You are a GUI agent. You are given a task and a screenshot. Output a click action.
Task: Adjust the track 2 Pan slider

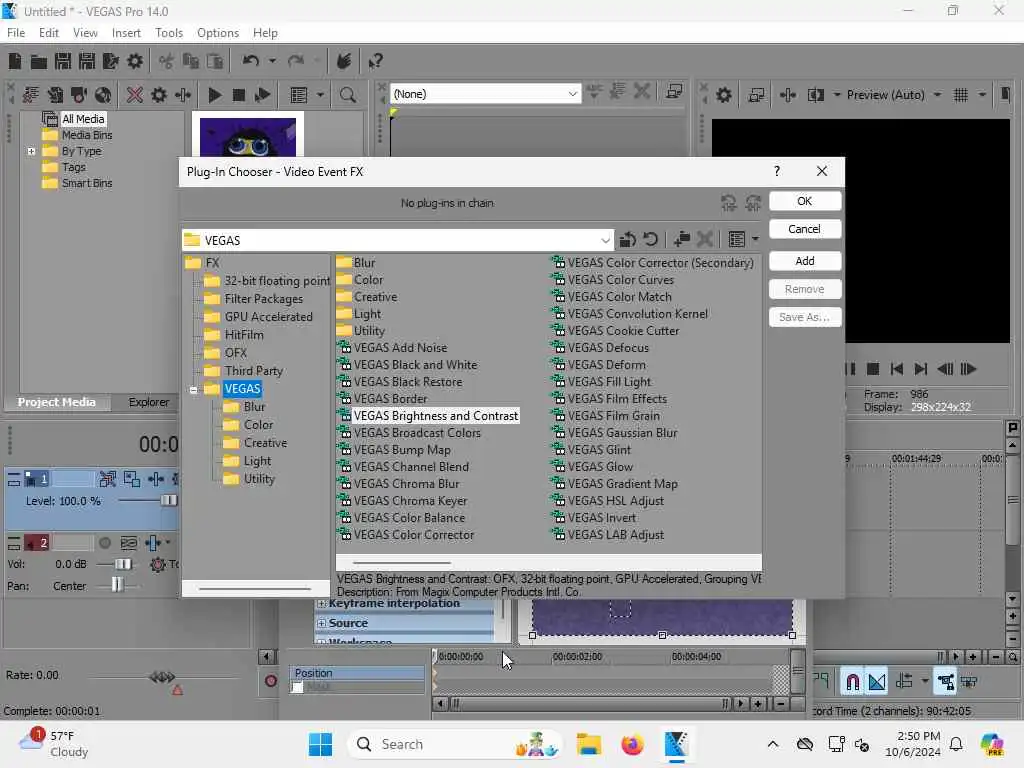click(116, 584)
